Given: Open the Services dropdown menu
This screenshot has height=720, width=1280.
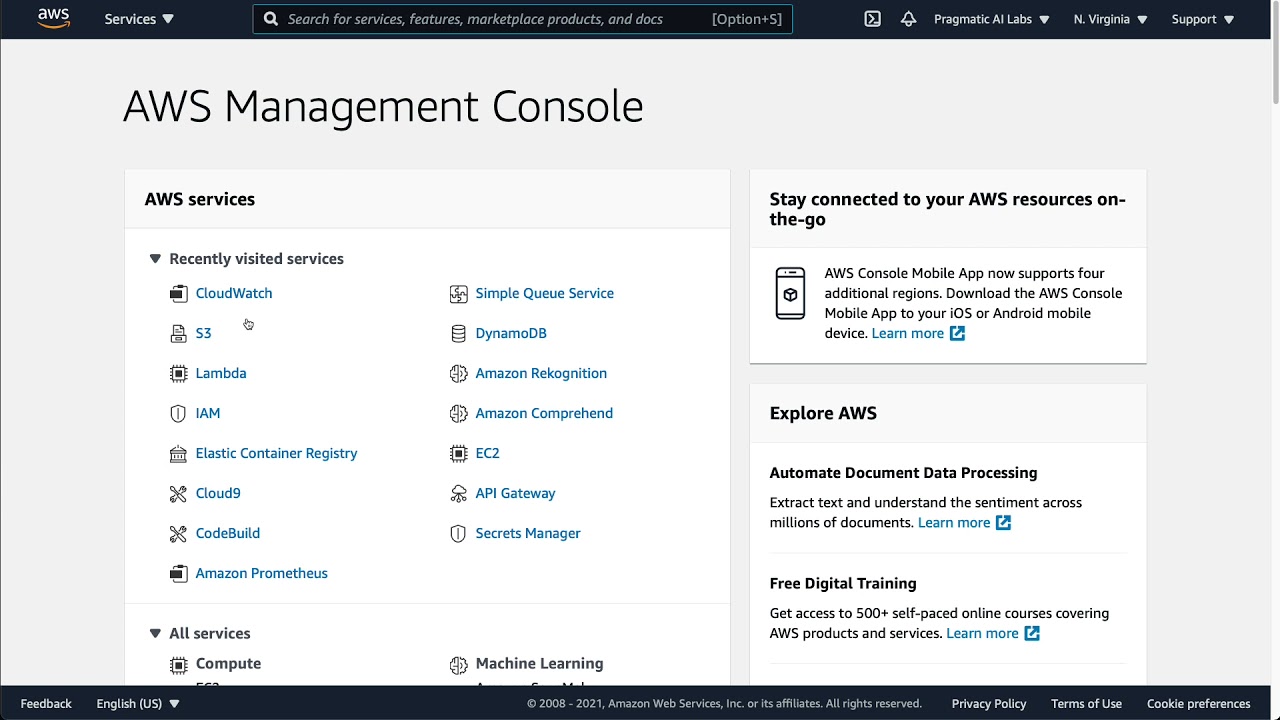Looking at the screenshot, I should (x=139, y=19).
